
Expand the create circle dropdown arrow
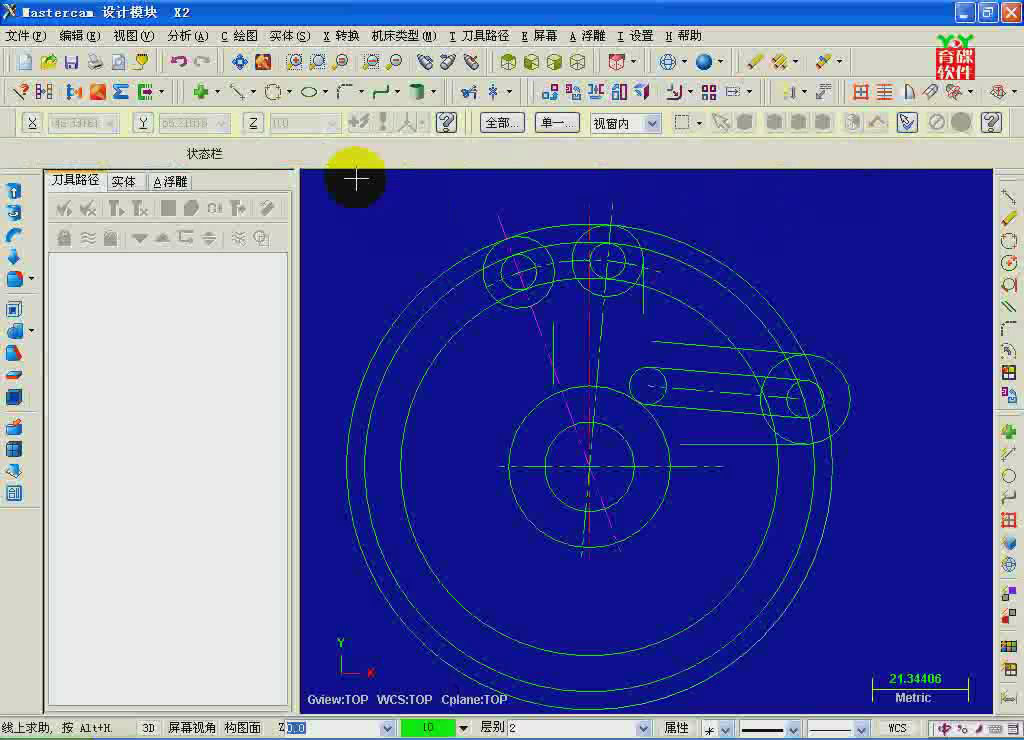(x=289, y=92)
